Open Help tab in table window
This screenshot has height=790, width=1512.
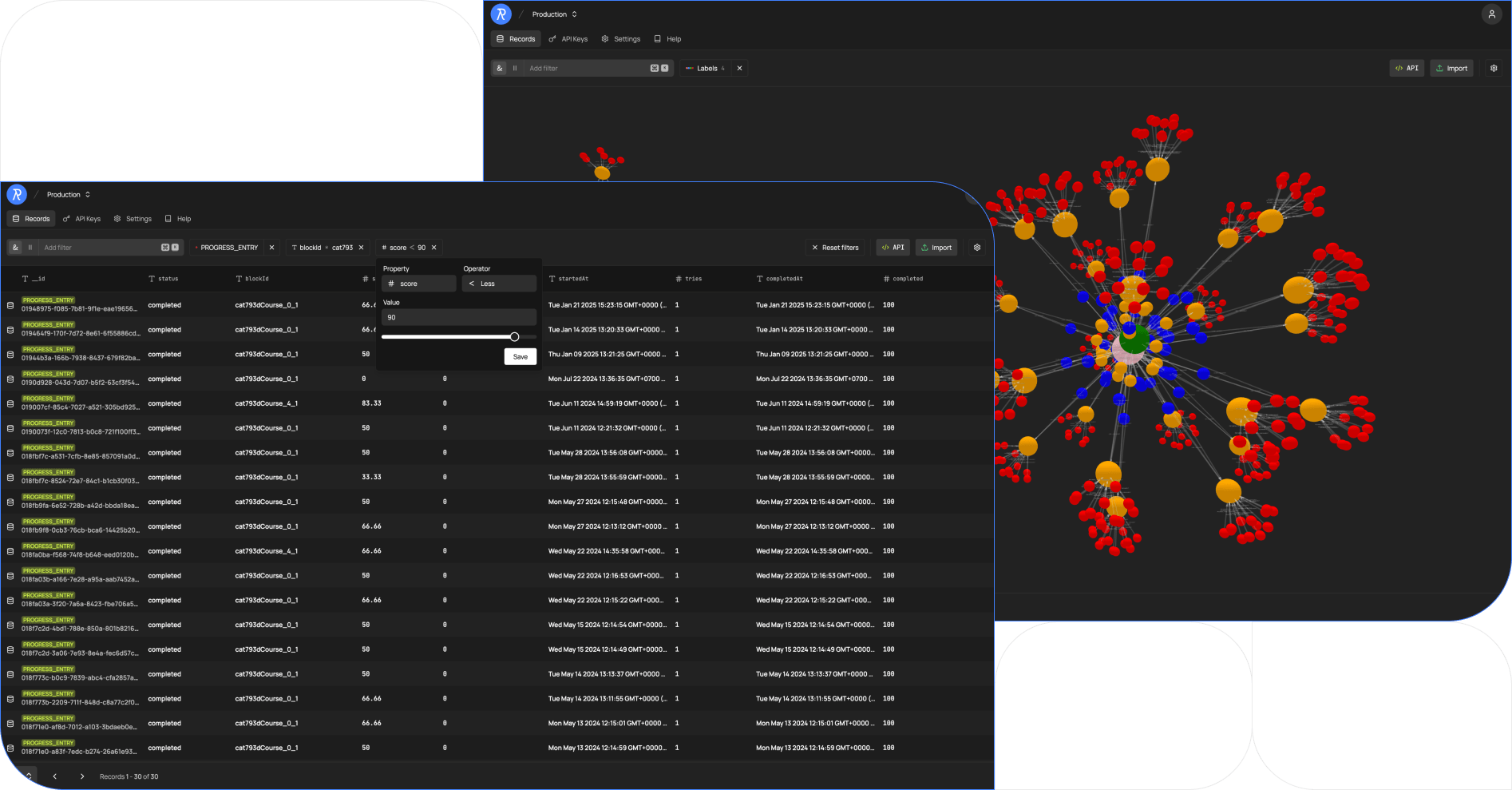(x=178, y=219)
